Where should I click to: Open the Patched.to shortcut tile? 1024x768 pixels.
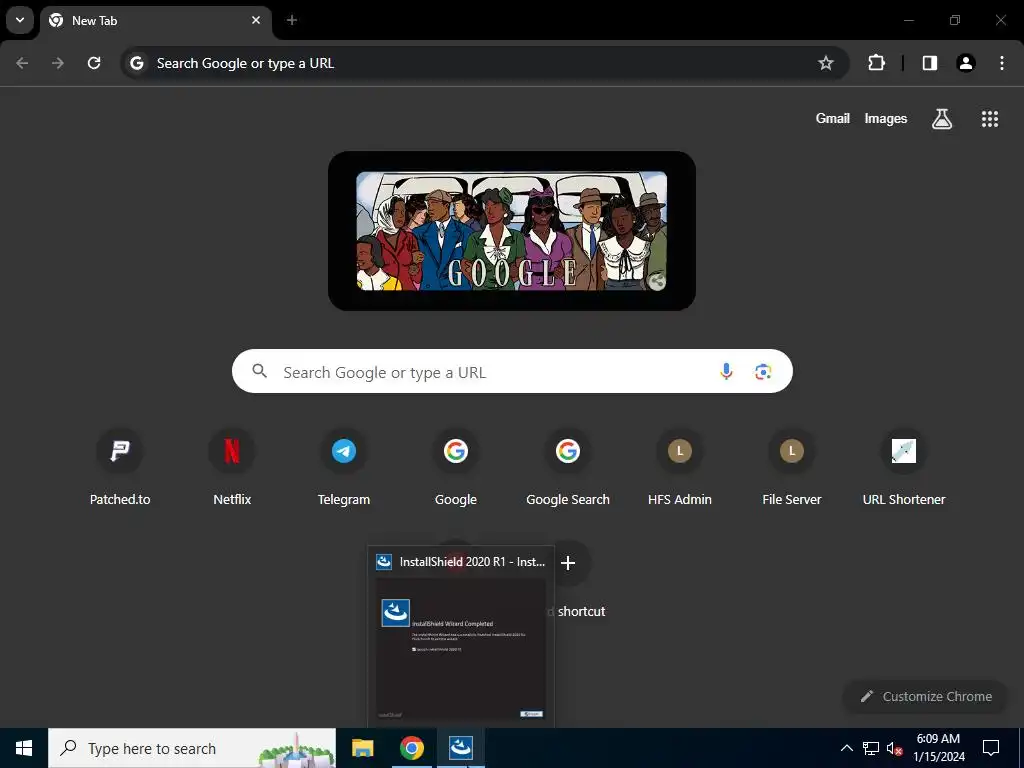(x=120, y=469)
